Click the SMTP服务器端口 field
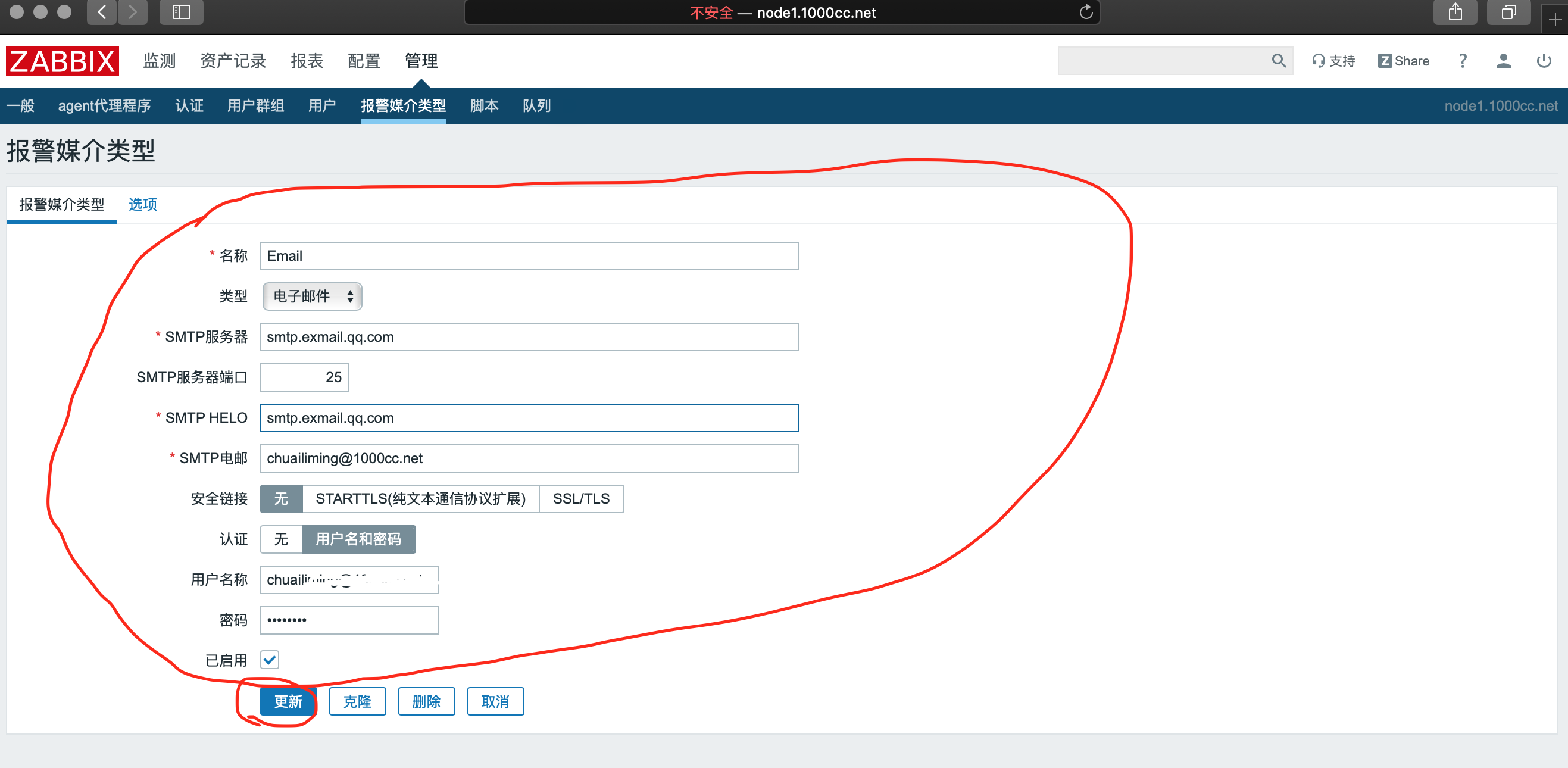1568x768 pixels. tap(304, 377)
